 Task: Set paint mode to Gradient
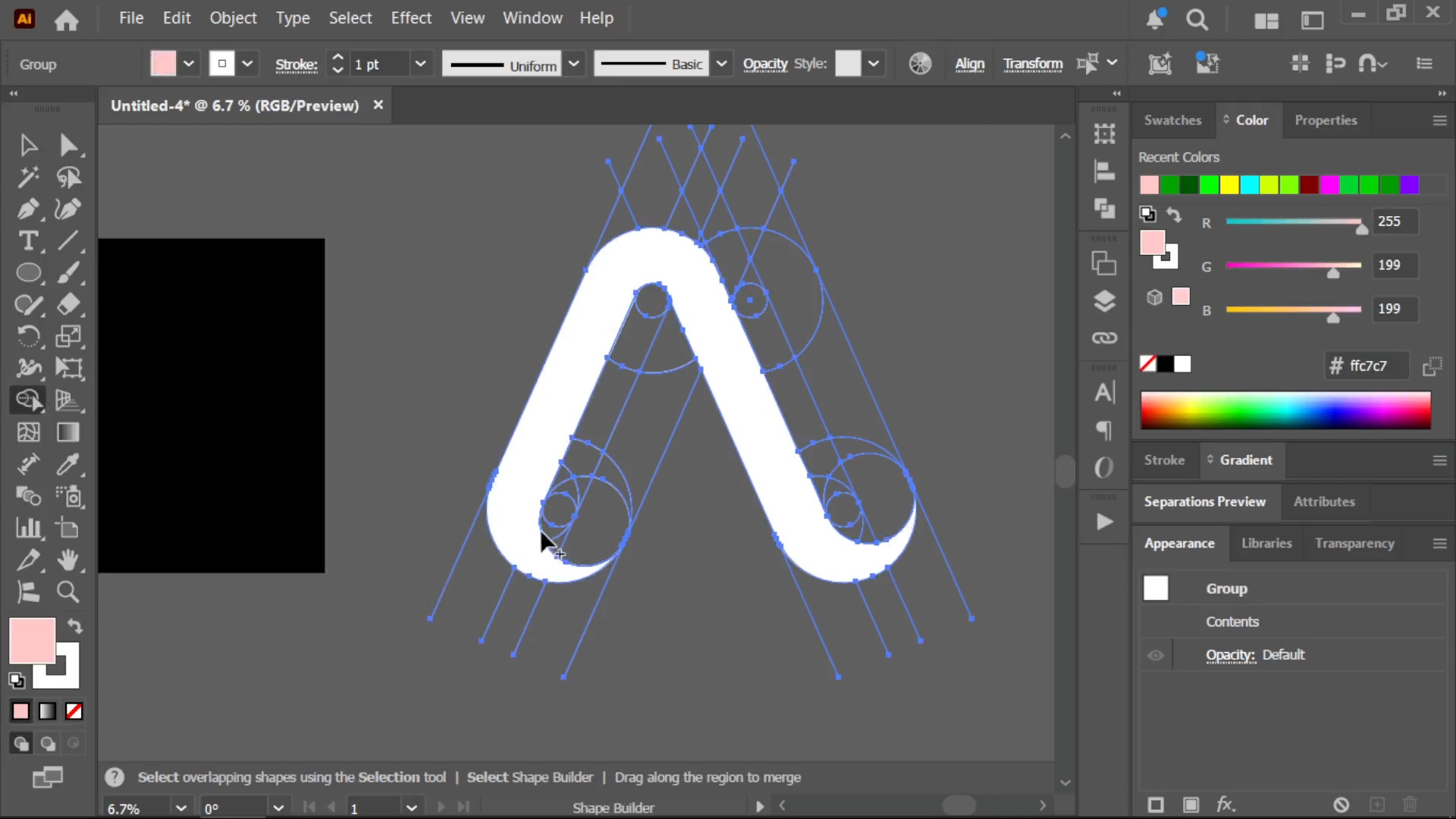pyautogui.click(x=47, y=711)
